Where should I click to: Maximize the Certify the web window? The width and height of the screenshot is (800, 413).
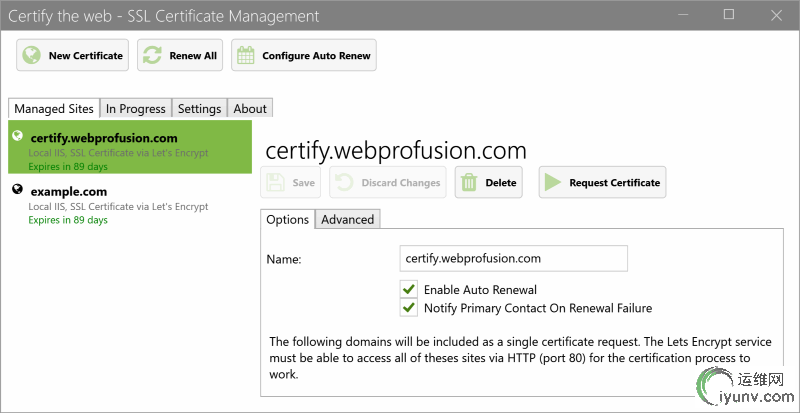tap(729, 14)
